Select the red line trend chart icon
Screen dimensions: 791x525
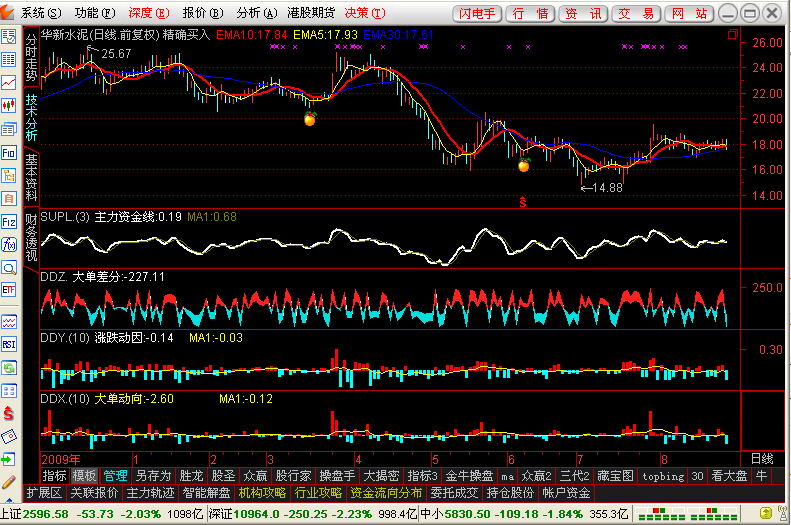tap(9, 83)
